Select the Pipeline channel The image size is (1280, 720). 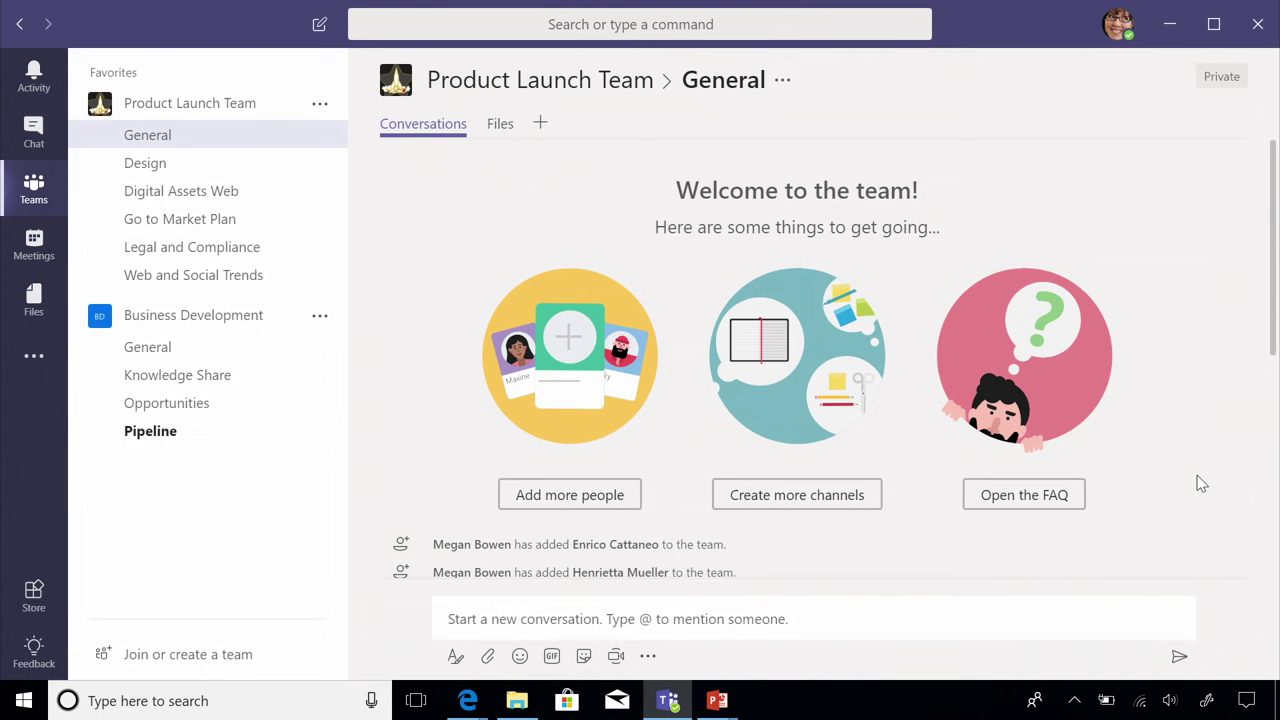pyautogui.click(x=150, y=431)
